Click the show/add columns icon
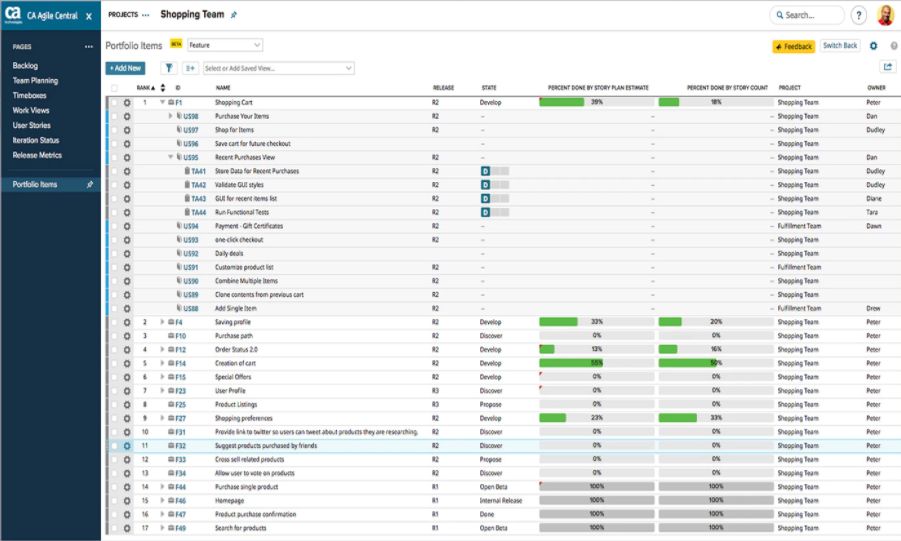 190,68
